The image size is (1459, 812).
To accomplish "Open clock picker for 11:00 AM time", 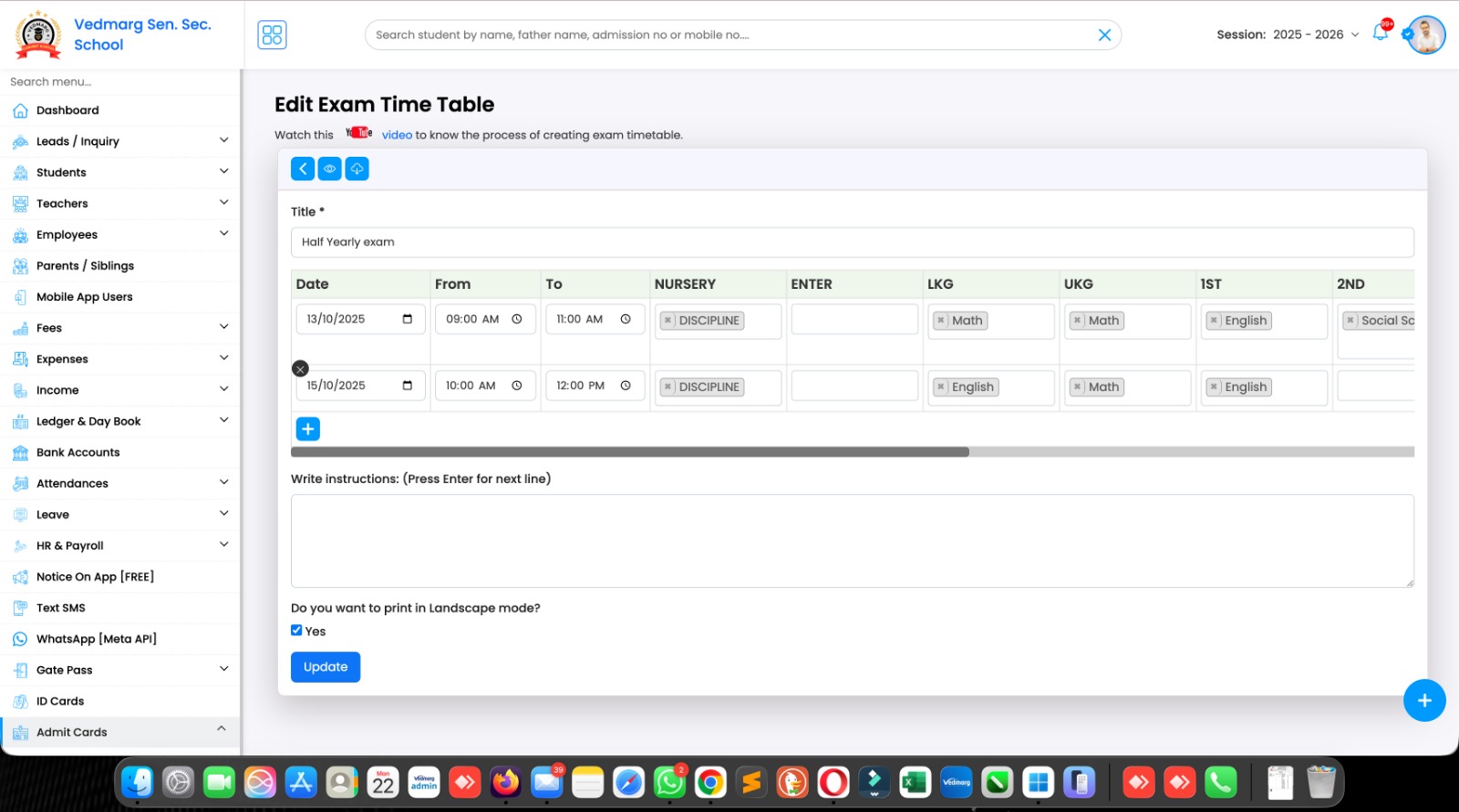I will coord(626,319).
